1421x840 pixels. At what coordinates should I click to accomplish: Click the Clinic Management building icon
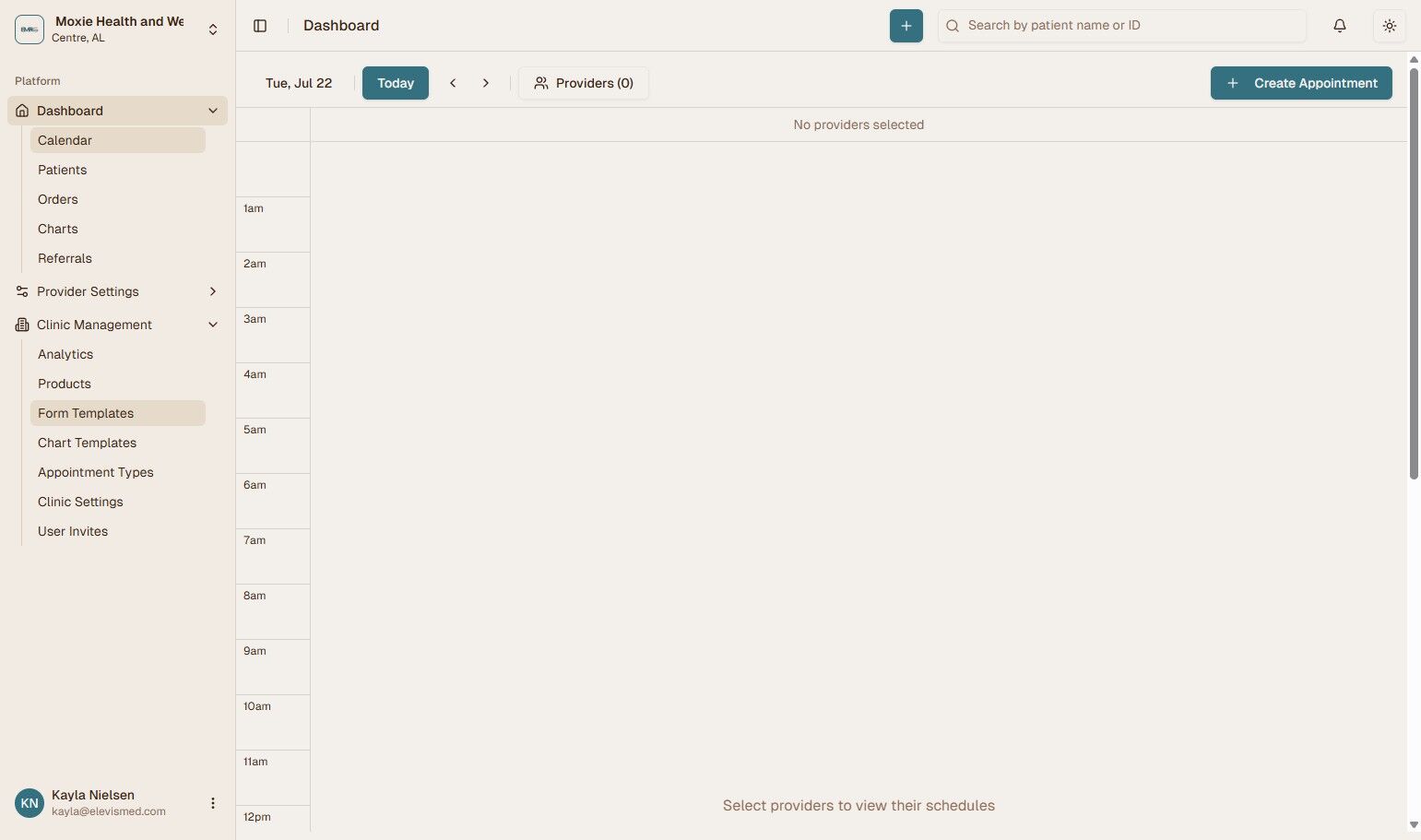click(20, 325)
